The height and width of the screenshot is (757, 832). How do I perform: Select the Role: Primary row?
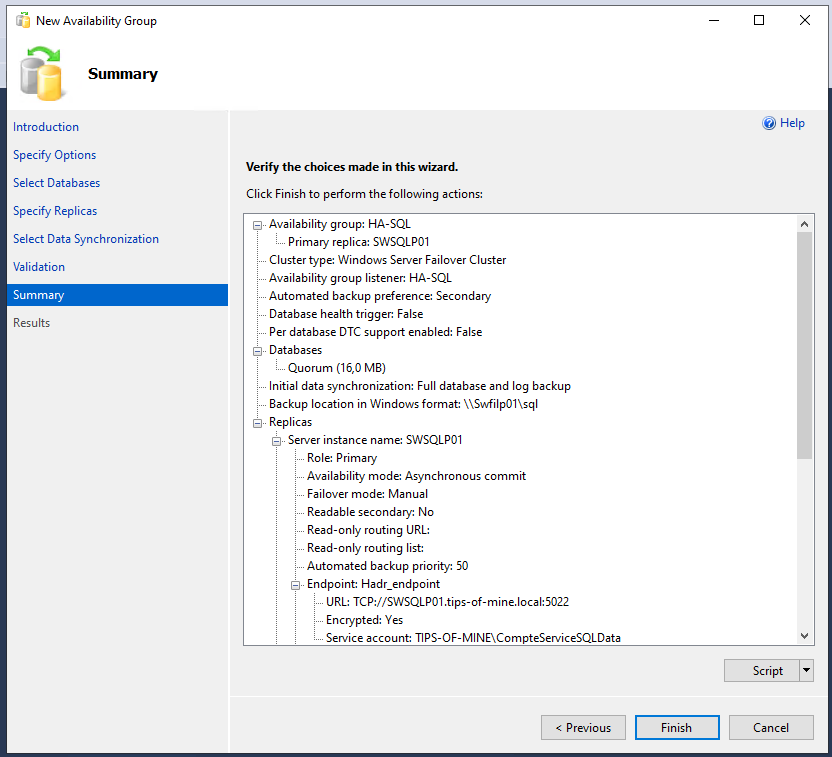tap(342, 458)
